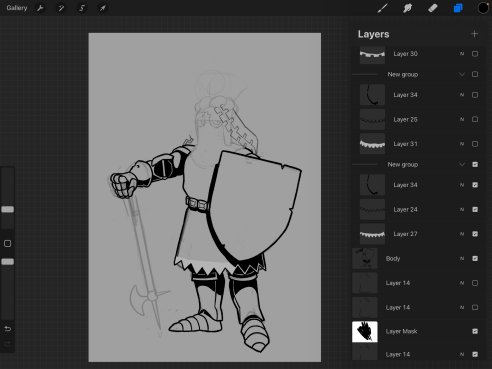Viewport: 492px width, 369px height.
Task: Open the Adjustments magic wand menu
Action: (61, 8)
